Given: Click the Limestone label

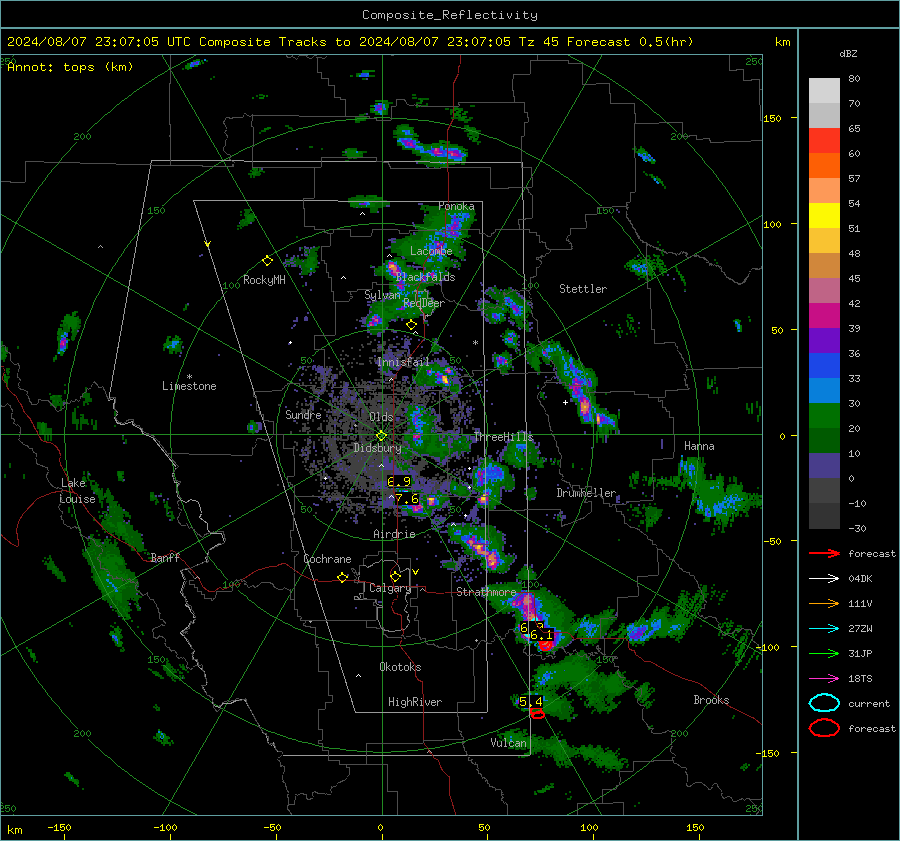Looking at the screenshot, I should [x=189, y=386].
